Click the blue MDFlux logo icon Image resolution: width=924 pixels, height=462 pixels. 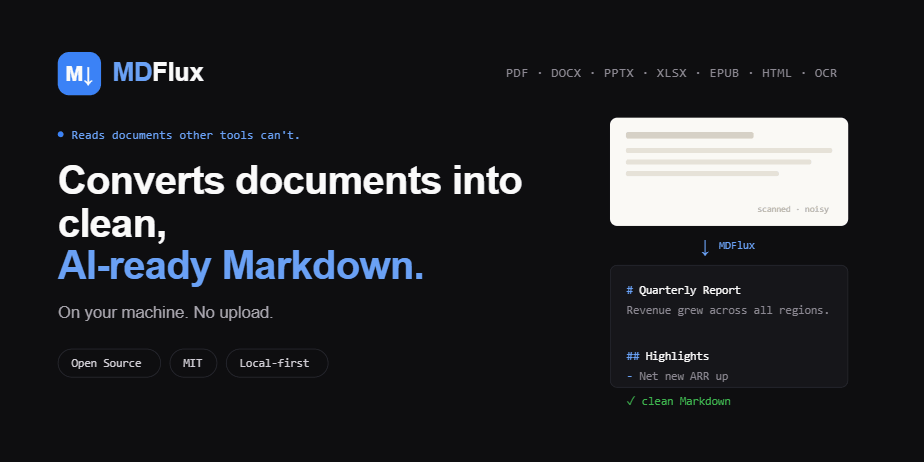tap(79, 74)
